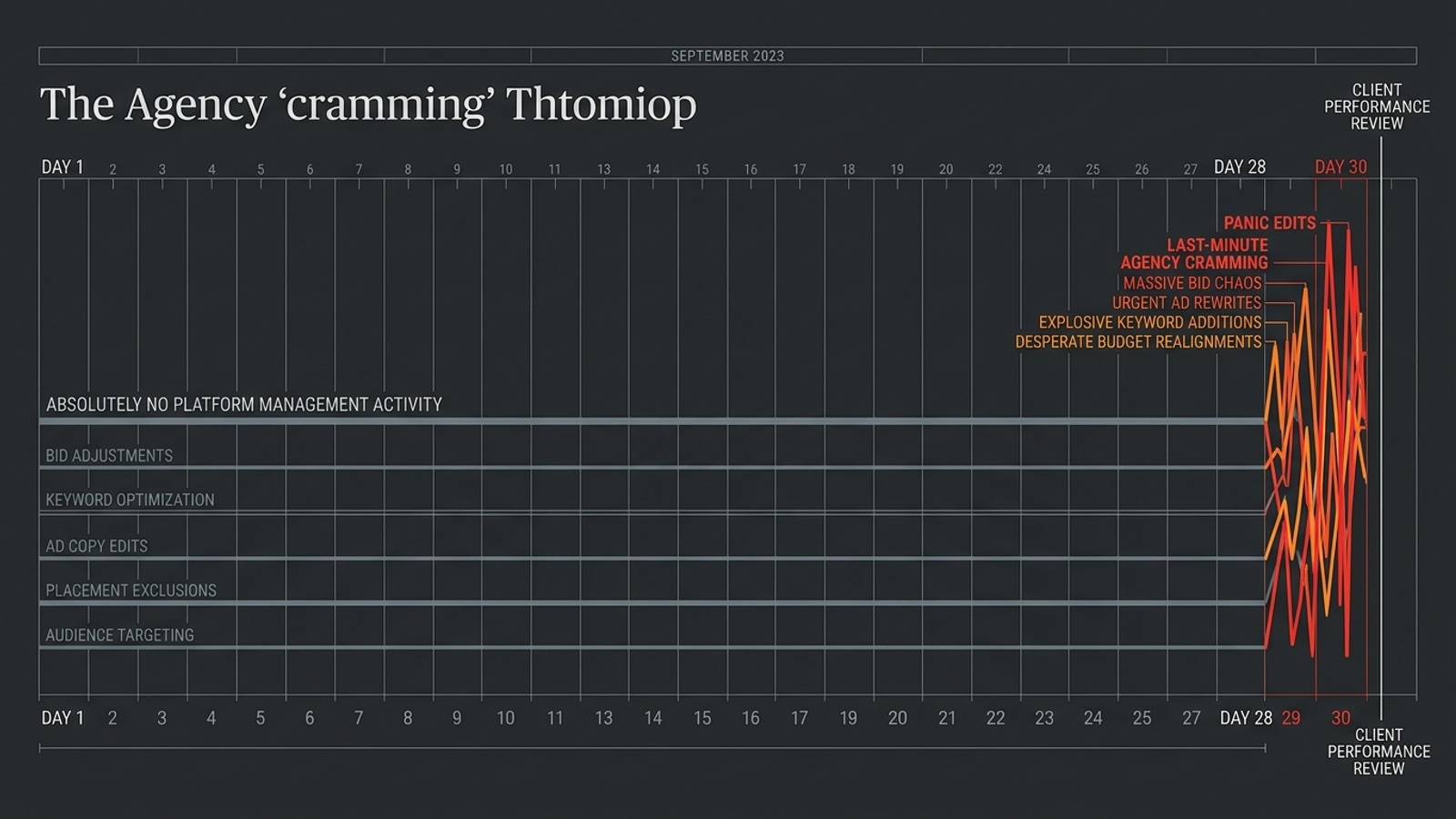The width and height of the screenshot is (1456, 819).
Task: Click day '4' on the upper axis
Action: tap(211, 169)
